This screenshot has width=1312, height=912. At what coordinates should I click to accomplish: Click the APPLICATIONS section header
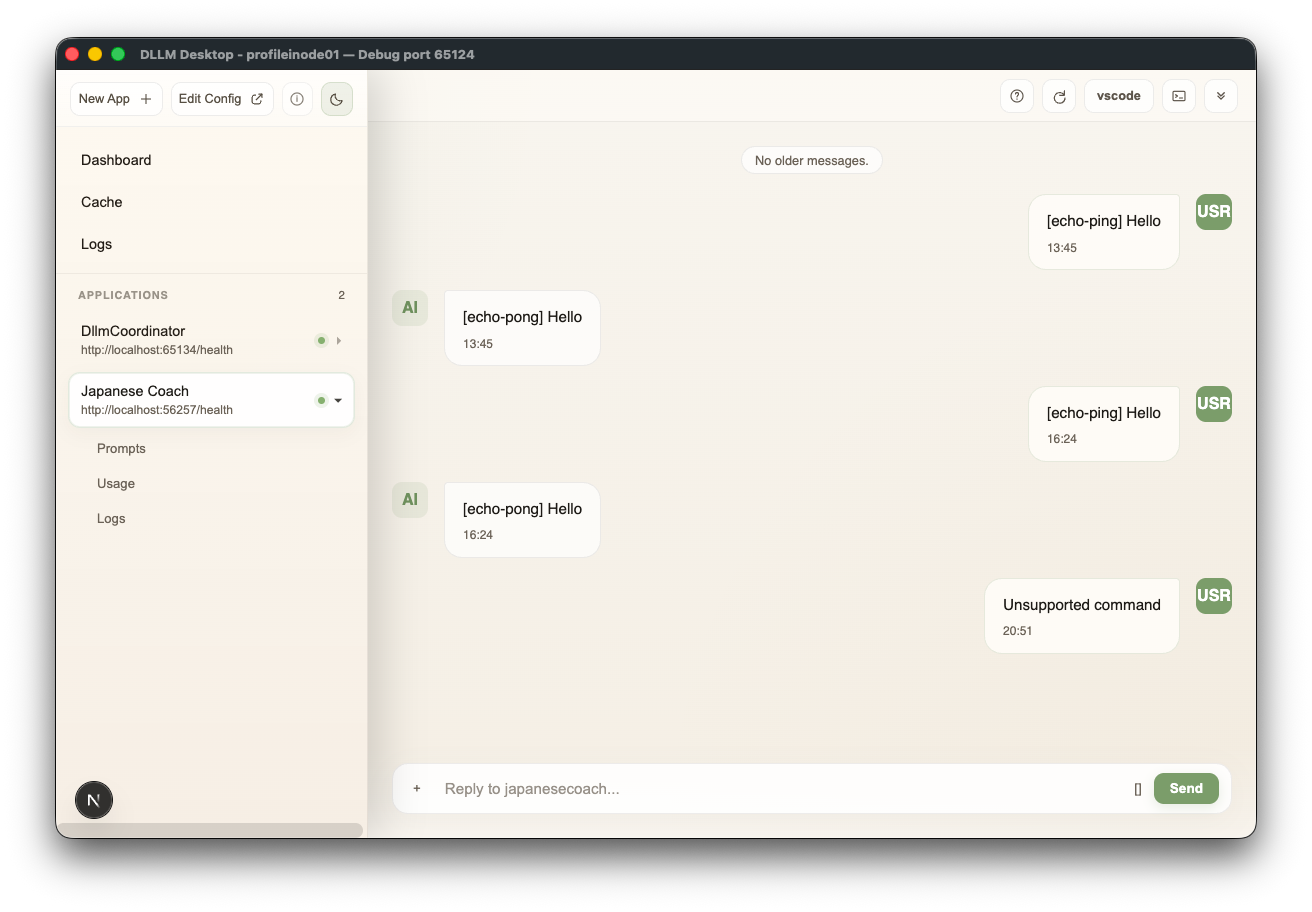coord(123,295)
